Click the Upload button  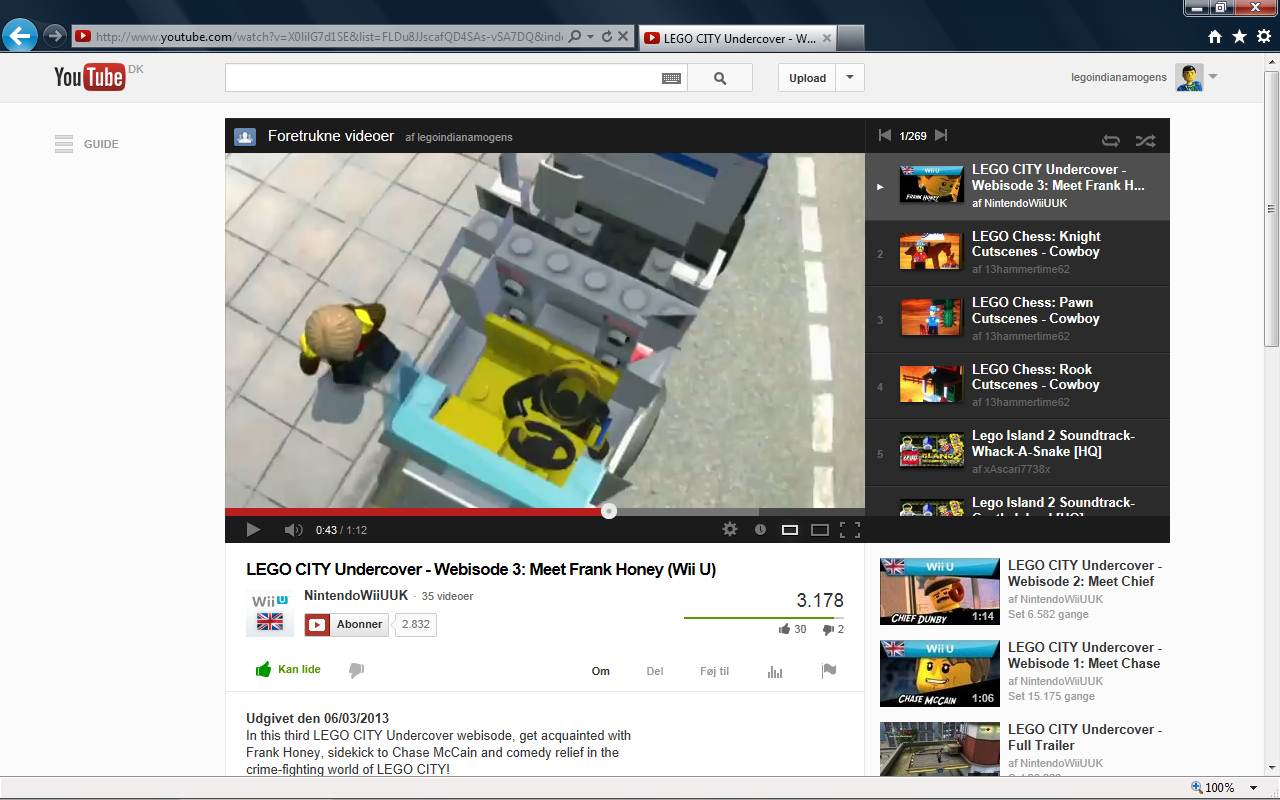(808, 78)
